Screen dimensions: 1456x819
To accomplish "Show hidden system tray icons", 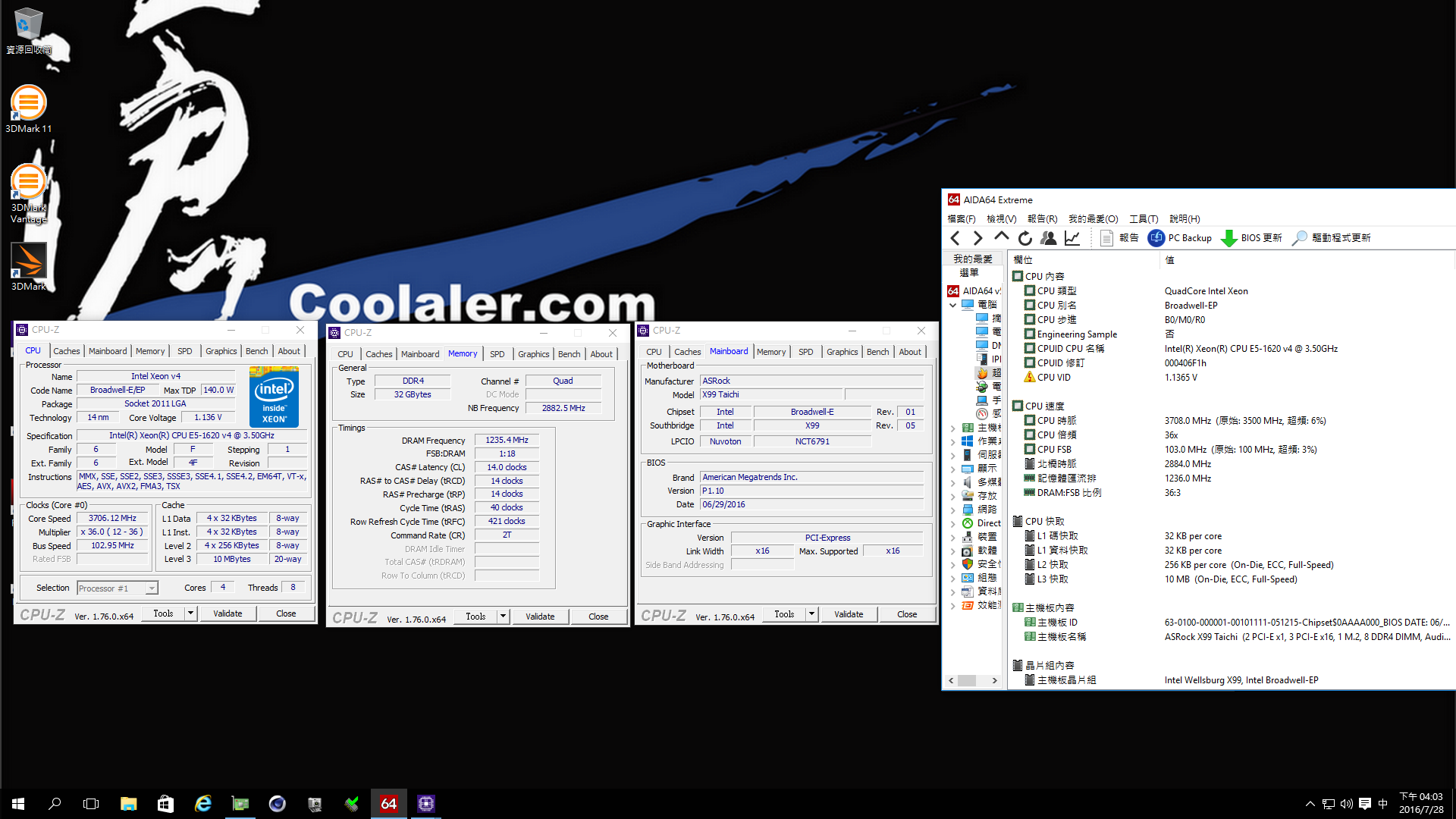I will click(1310, 804).
